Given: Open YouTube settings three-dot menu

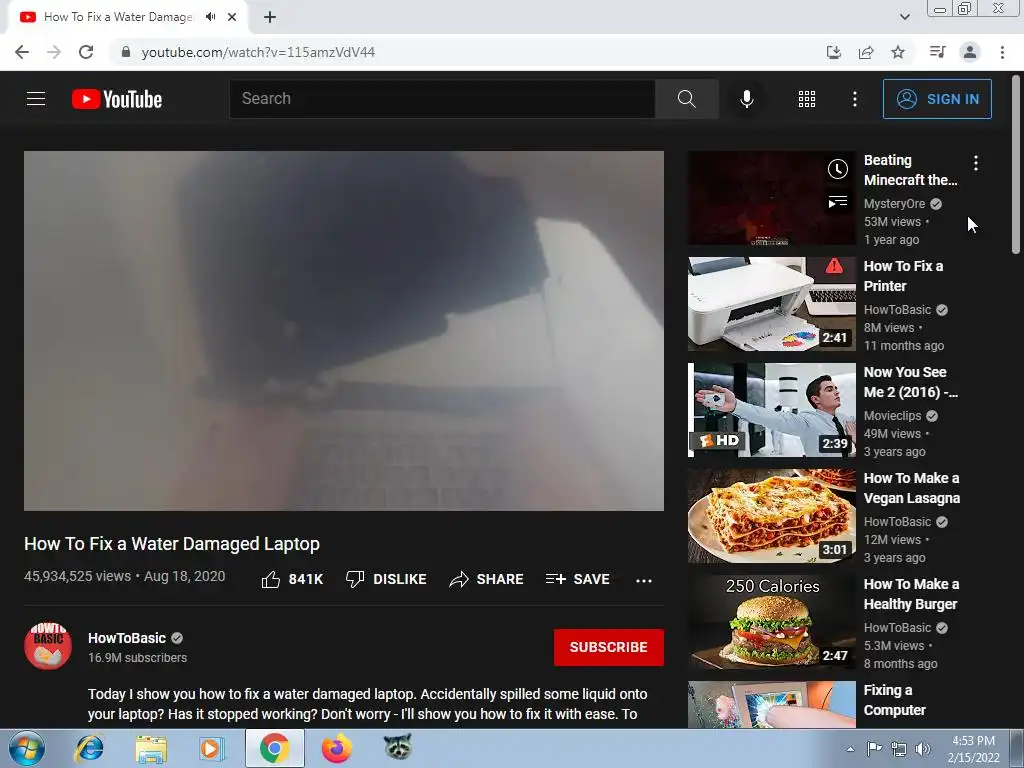Looking at the screenshot, I should pyautogui.click(x=854, y=99).
